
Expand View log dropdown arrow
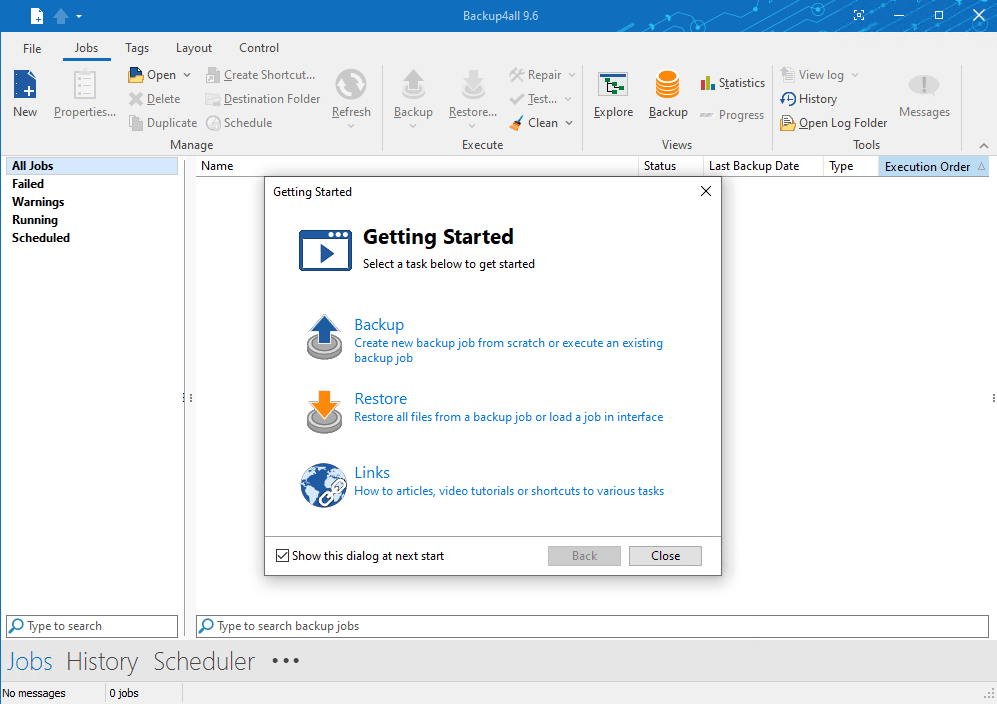(855, 75)
